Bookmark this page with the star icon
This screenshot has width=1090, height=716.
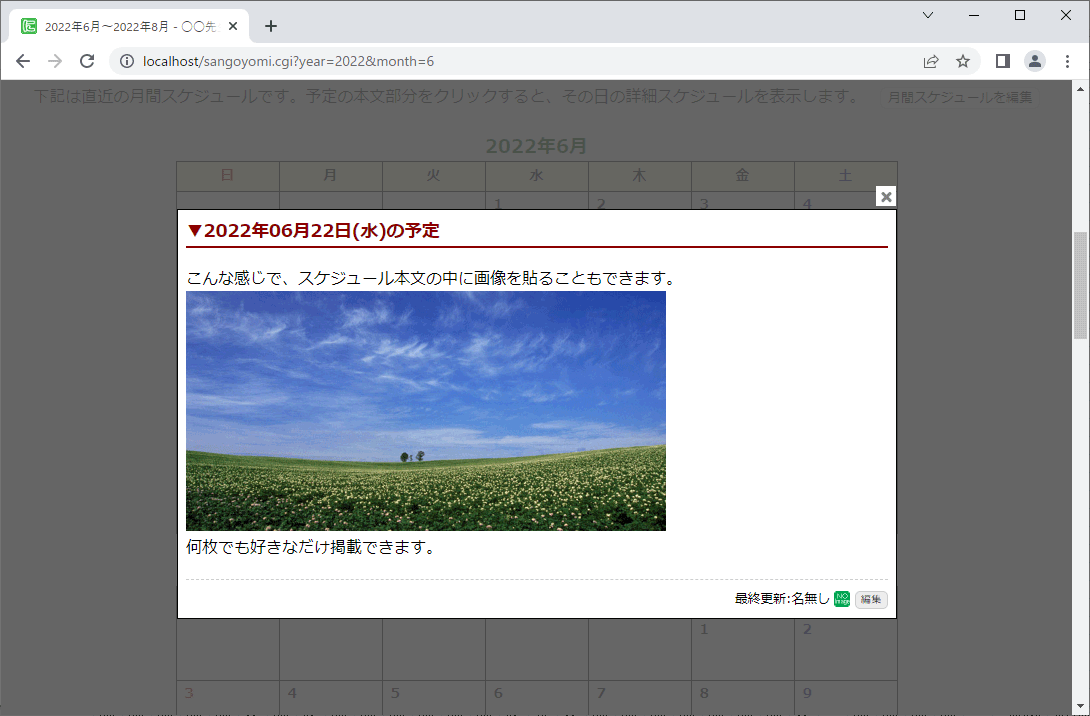pyautogui.click(x=963, y=61)
